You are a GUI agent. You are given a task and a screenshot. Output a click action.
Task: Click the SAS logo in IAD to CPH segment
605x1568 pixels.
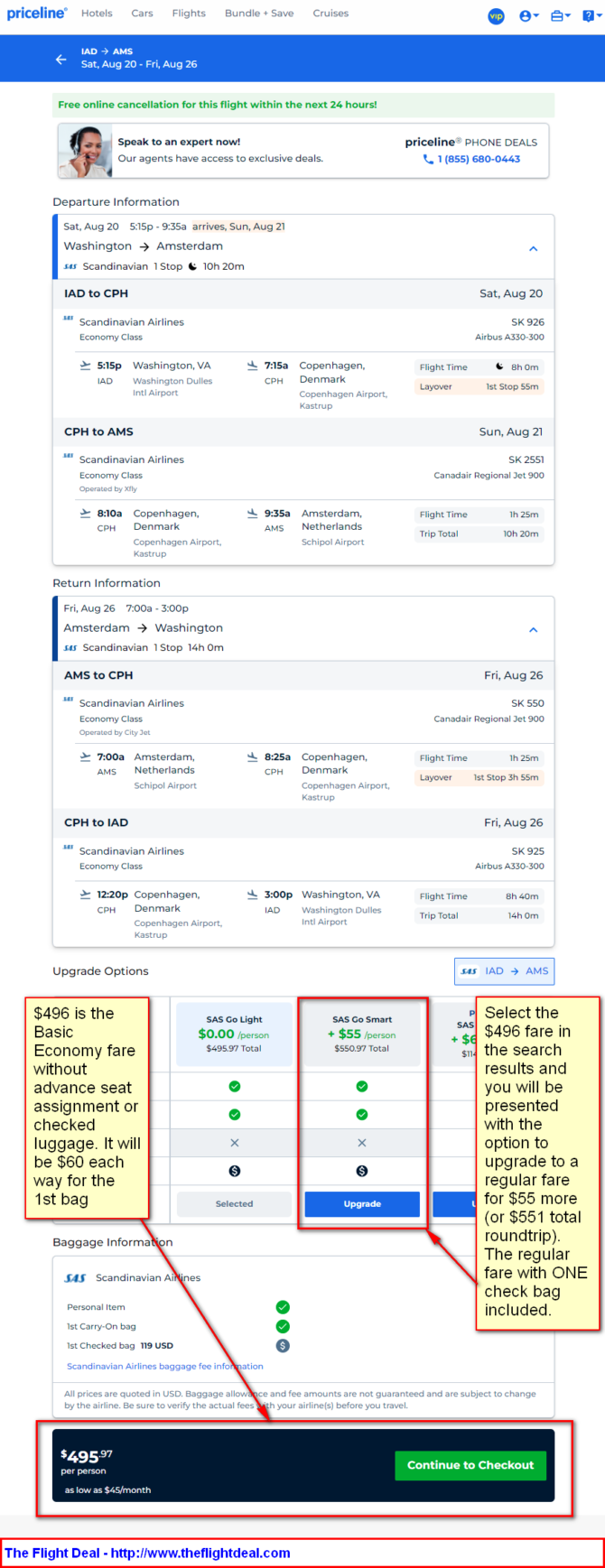pos(68,318)
